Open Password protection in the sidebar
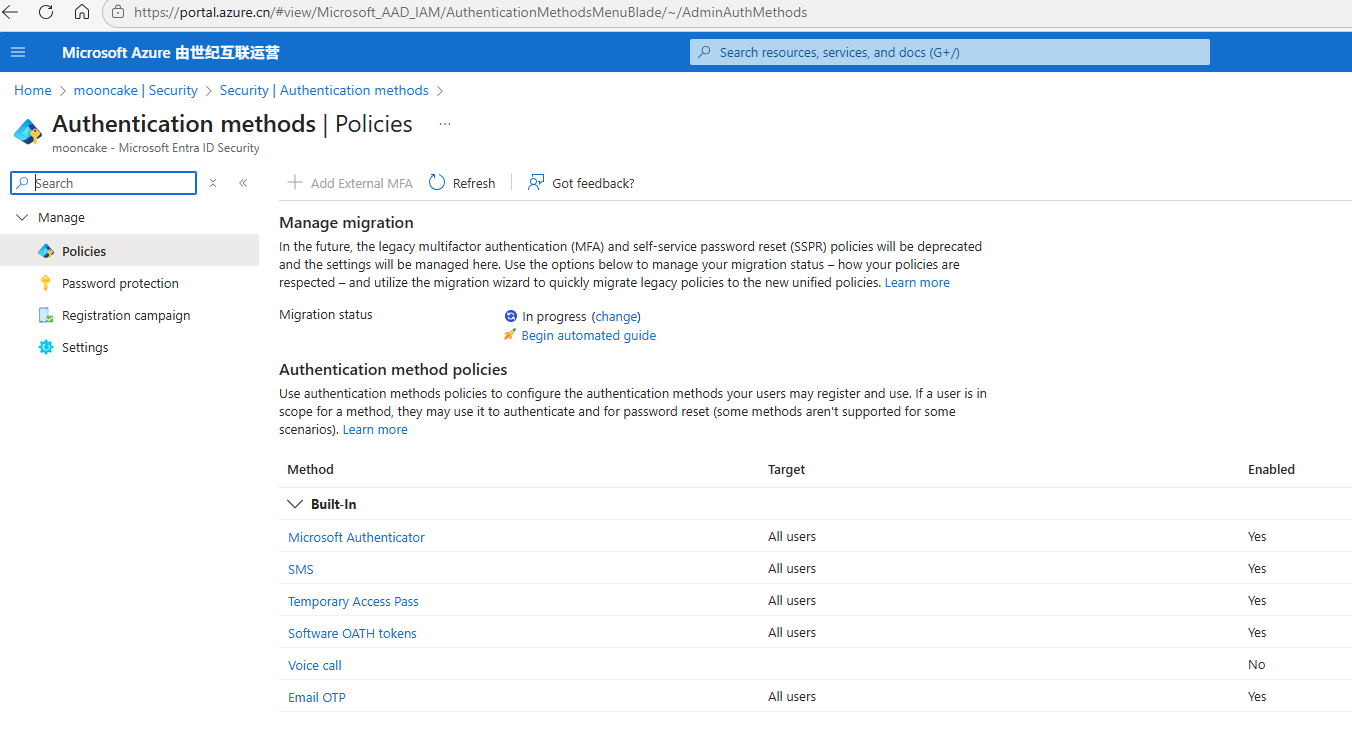 (x=120, y=283)
